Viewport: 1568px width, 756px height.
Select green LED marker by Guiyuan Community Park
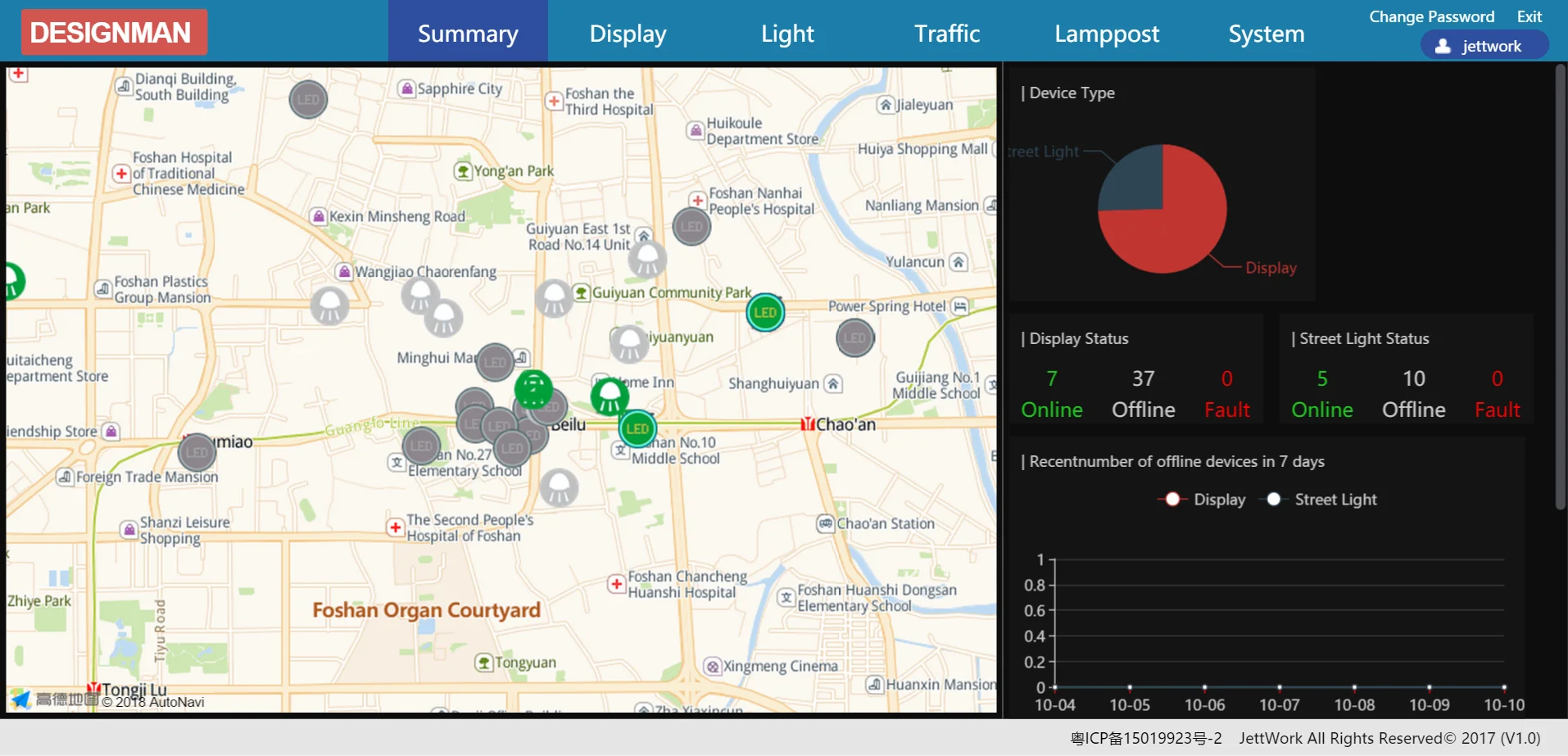click(765, 312)
